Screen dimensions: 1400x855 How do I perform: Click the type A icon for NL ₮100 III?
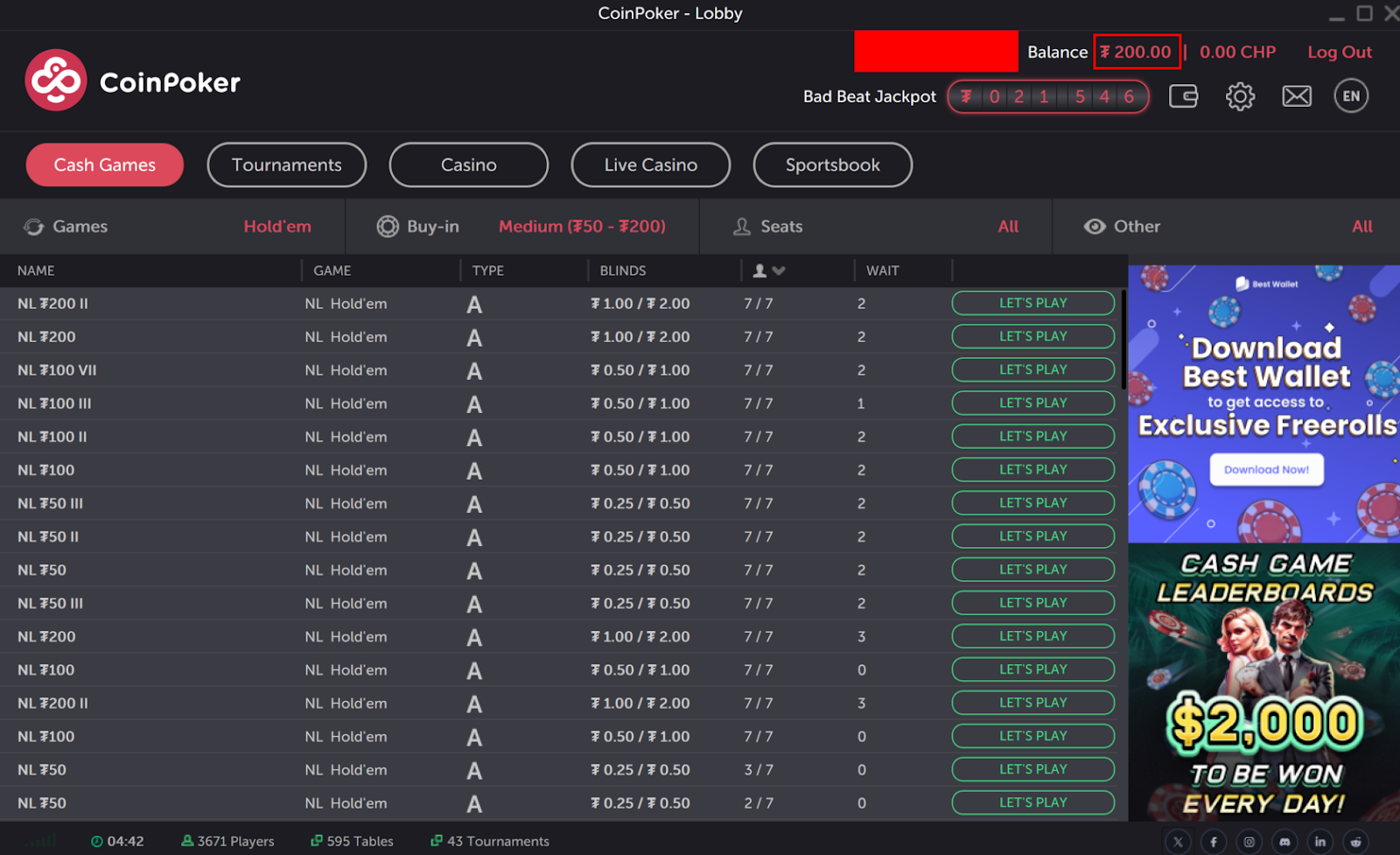point(474,404)
